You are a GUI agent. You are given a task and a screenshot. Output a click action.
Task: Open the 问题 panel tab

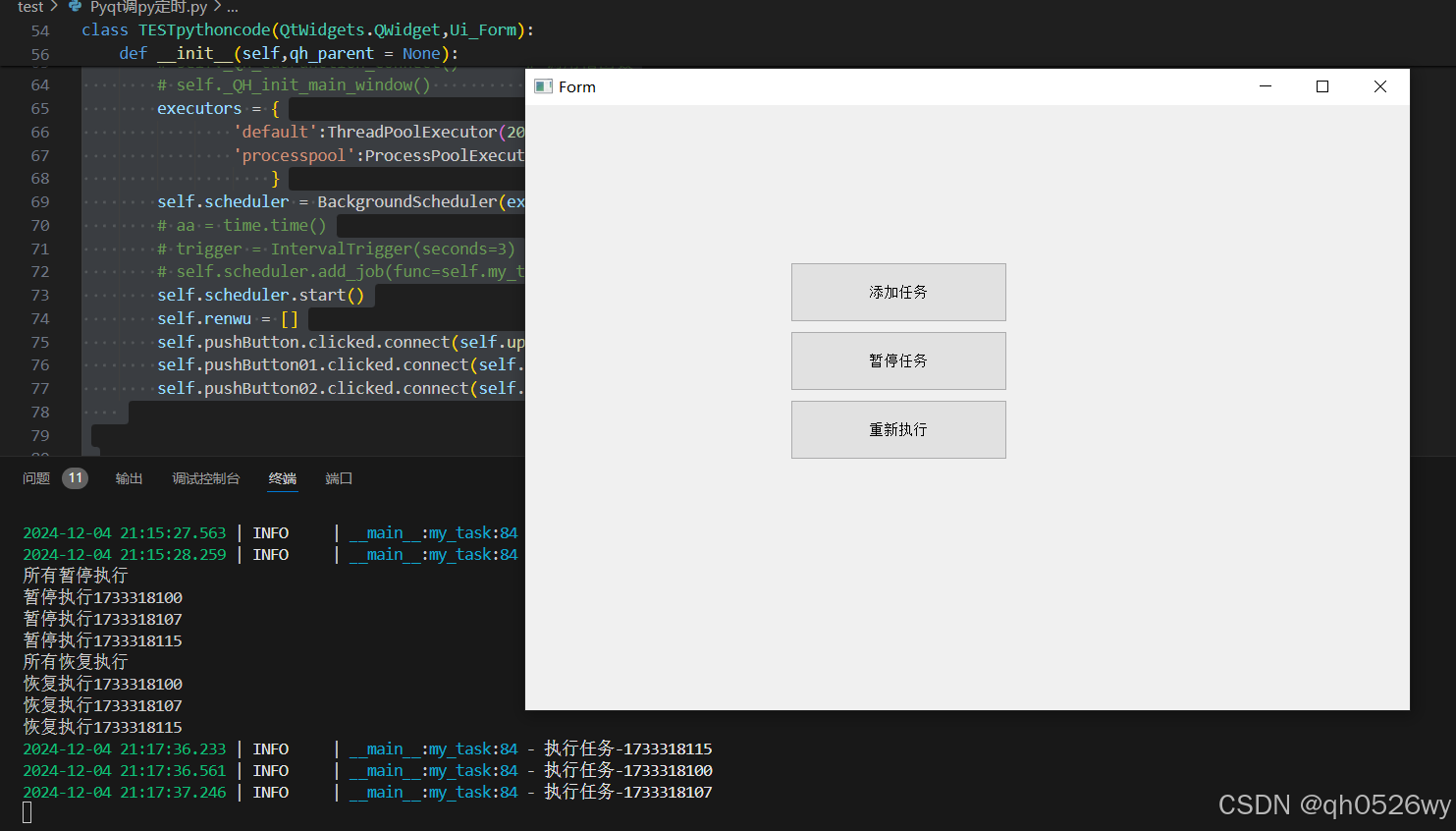(x=36, y=478)
